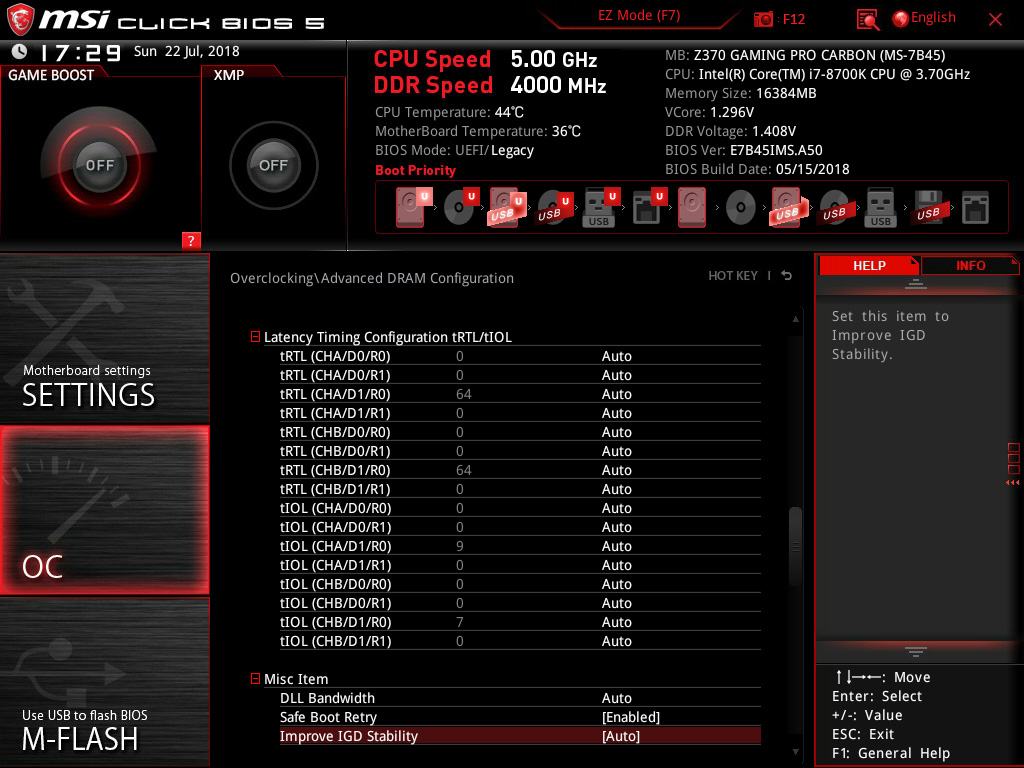
Task: Toggle the GAME BOOST knob
Action: click(99, 165)
